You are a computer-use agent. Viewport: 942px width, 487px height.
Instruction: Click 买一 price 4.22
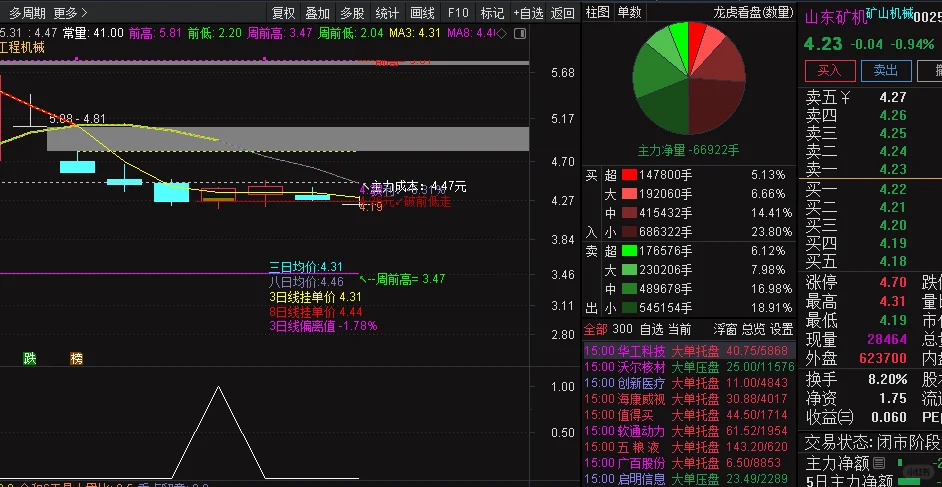(x=893, y=189)
